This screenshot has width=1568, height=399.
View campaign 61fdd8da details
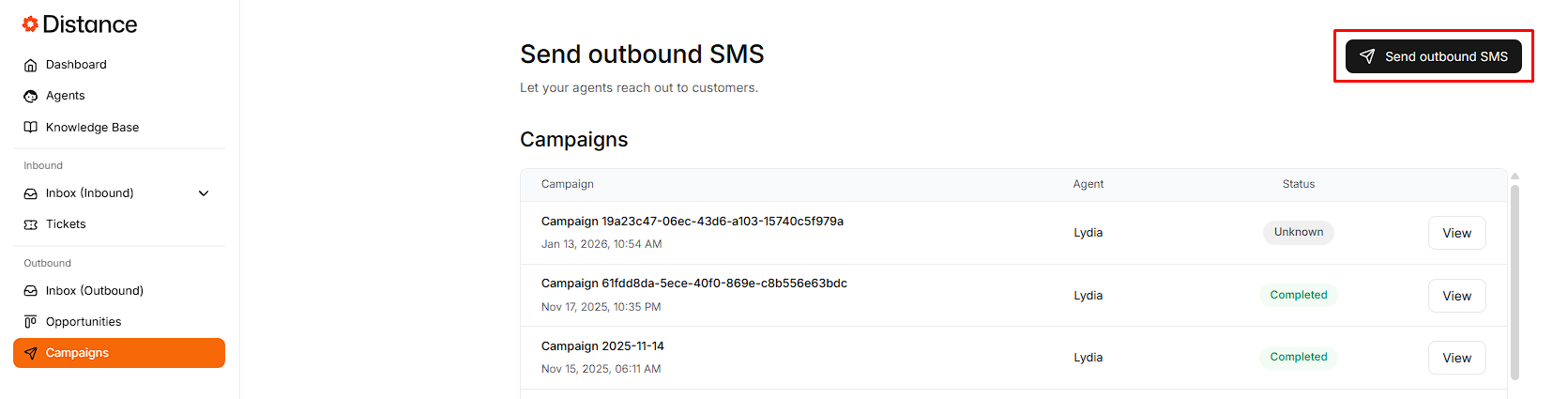1456,296
